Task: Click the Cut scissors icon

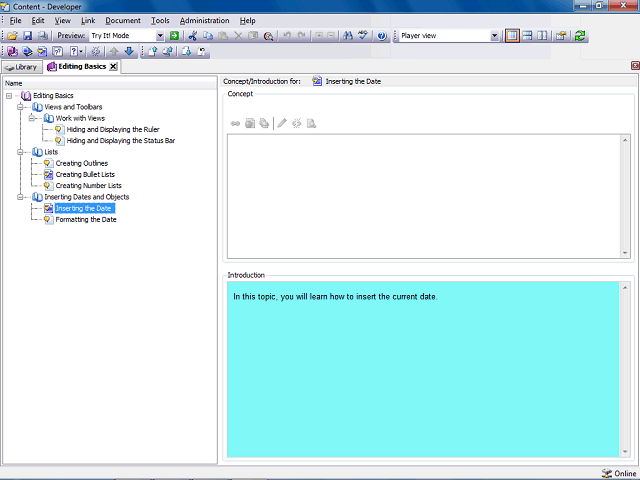Action: tap(193, 36)
